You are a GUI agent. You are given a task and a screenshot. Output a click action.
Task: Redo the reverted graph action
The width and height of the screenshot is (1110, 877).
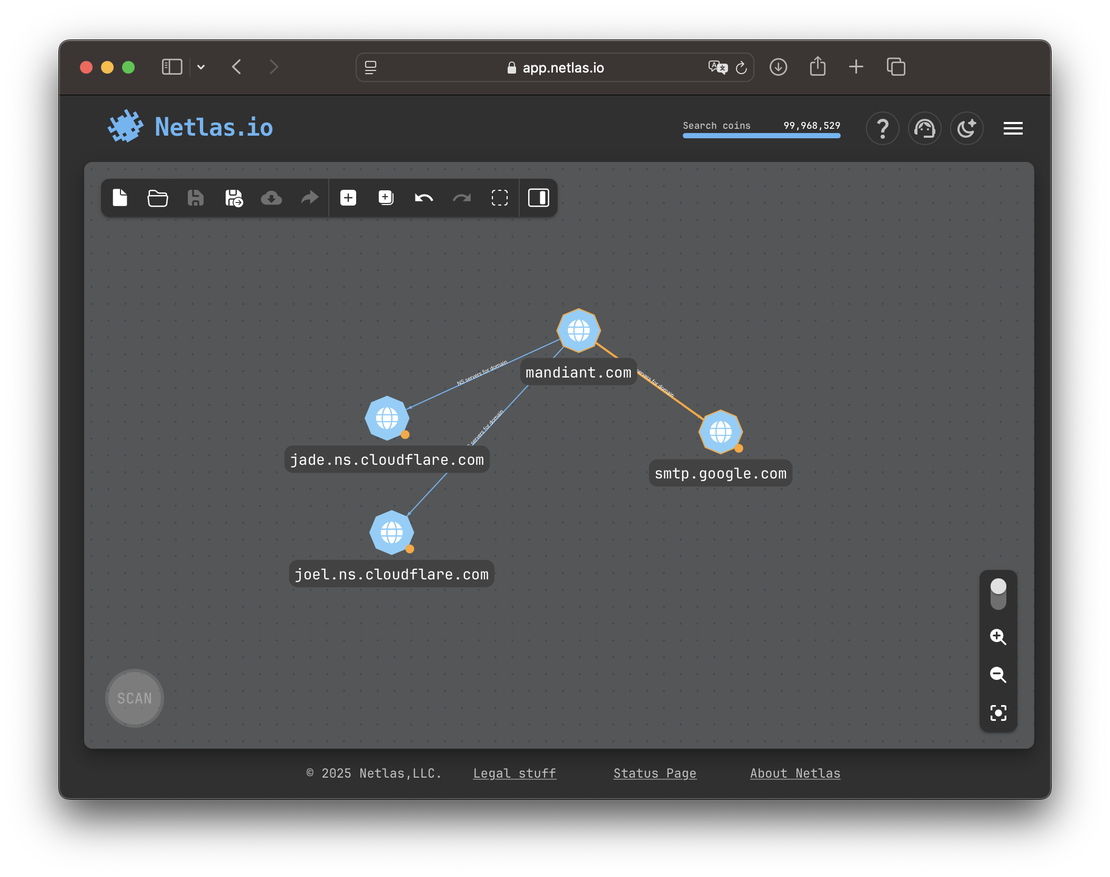click(461, 197)
